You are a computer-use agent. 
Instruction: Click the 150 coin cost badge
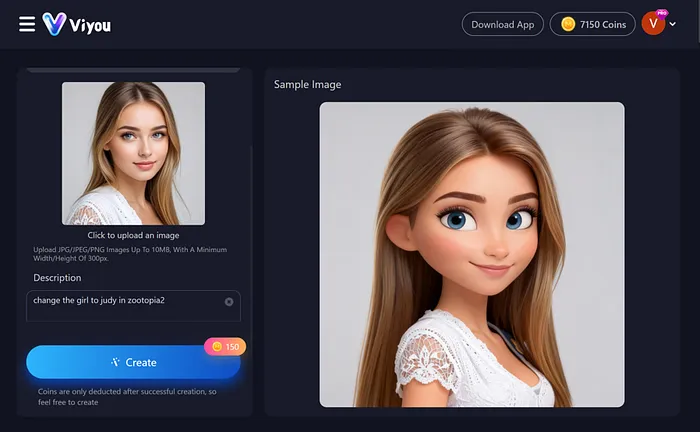pos(225,346)
